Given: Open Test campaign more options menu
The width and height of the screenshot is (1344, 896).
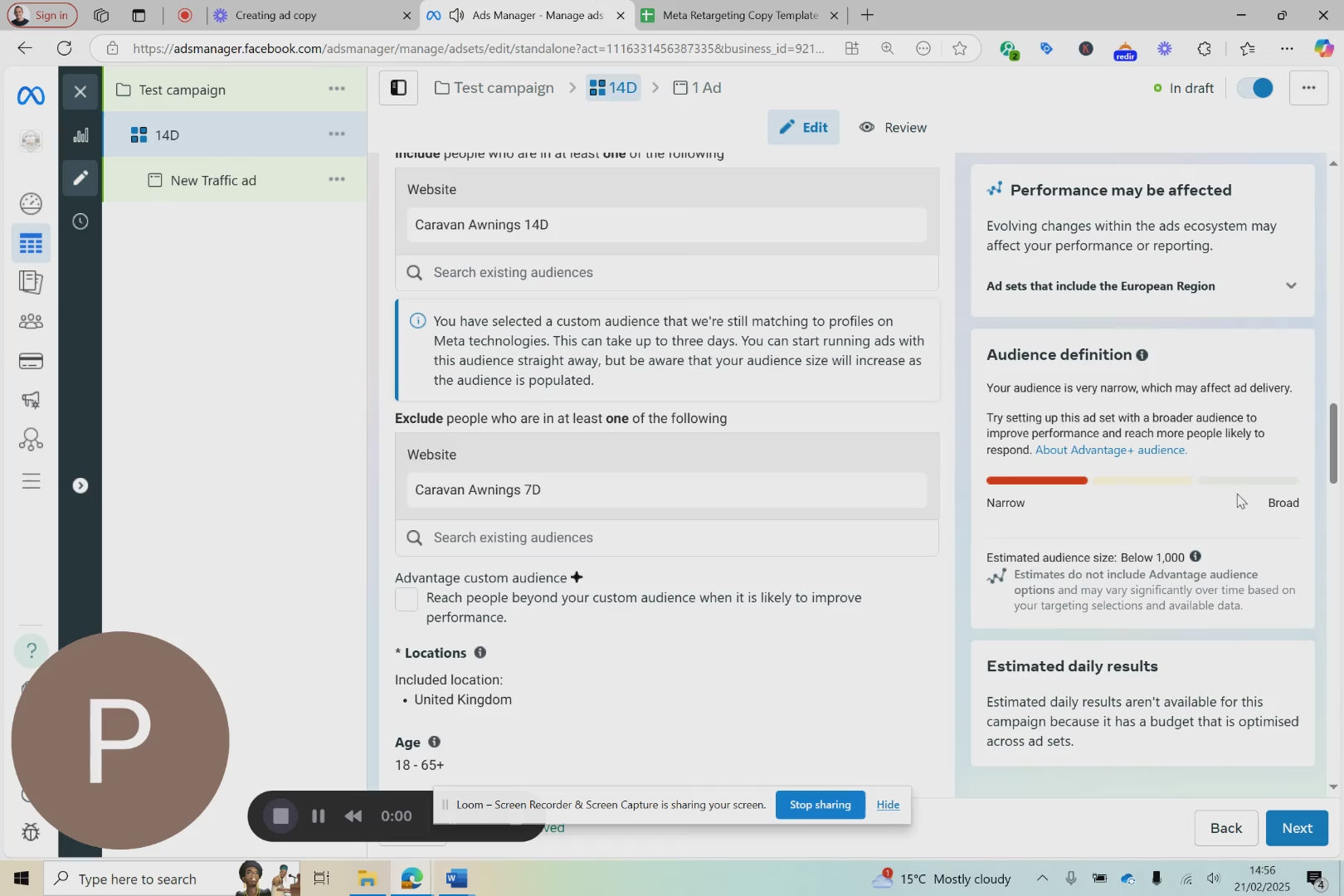Looking at the screenshot, I should tap(336, 89).
